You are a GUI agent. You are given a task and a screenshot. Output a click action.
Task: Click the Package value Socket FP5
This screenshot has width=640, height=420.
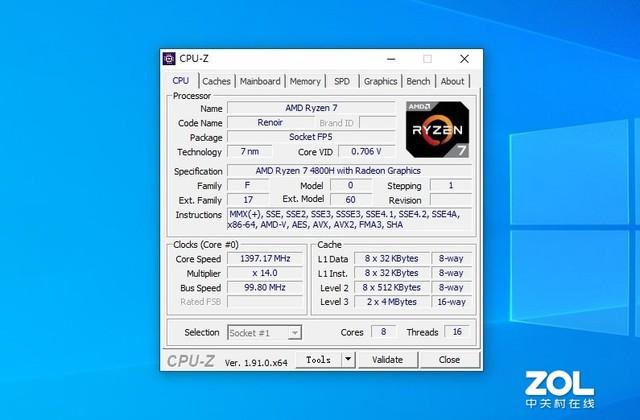311,137
